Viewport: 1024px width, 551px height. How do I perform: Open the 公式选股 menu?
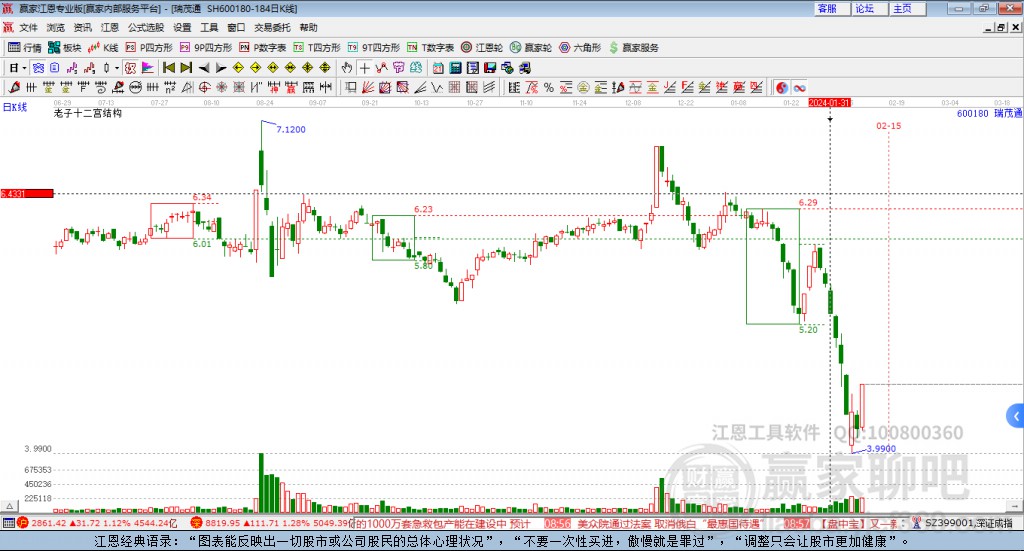coord(146,27)
